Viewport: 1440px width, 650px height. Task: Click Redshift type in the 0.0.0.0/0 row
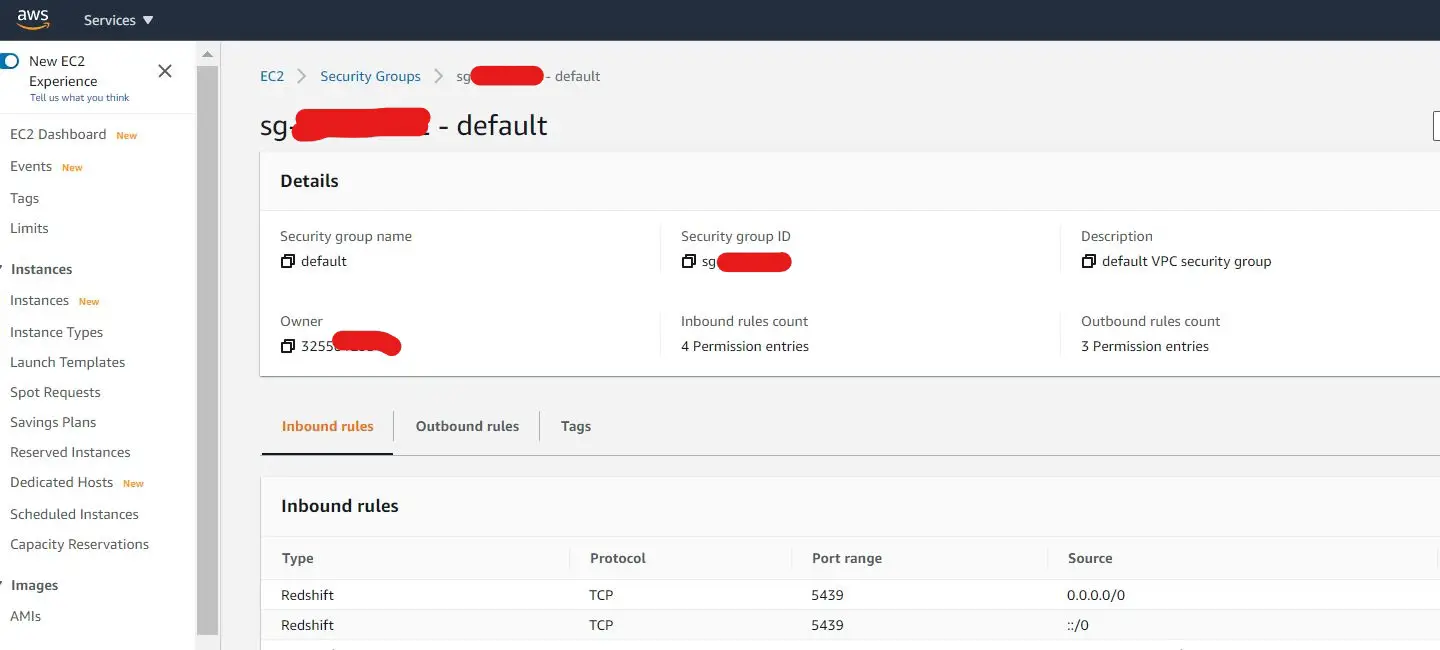coord(307,595)
